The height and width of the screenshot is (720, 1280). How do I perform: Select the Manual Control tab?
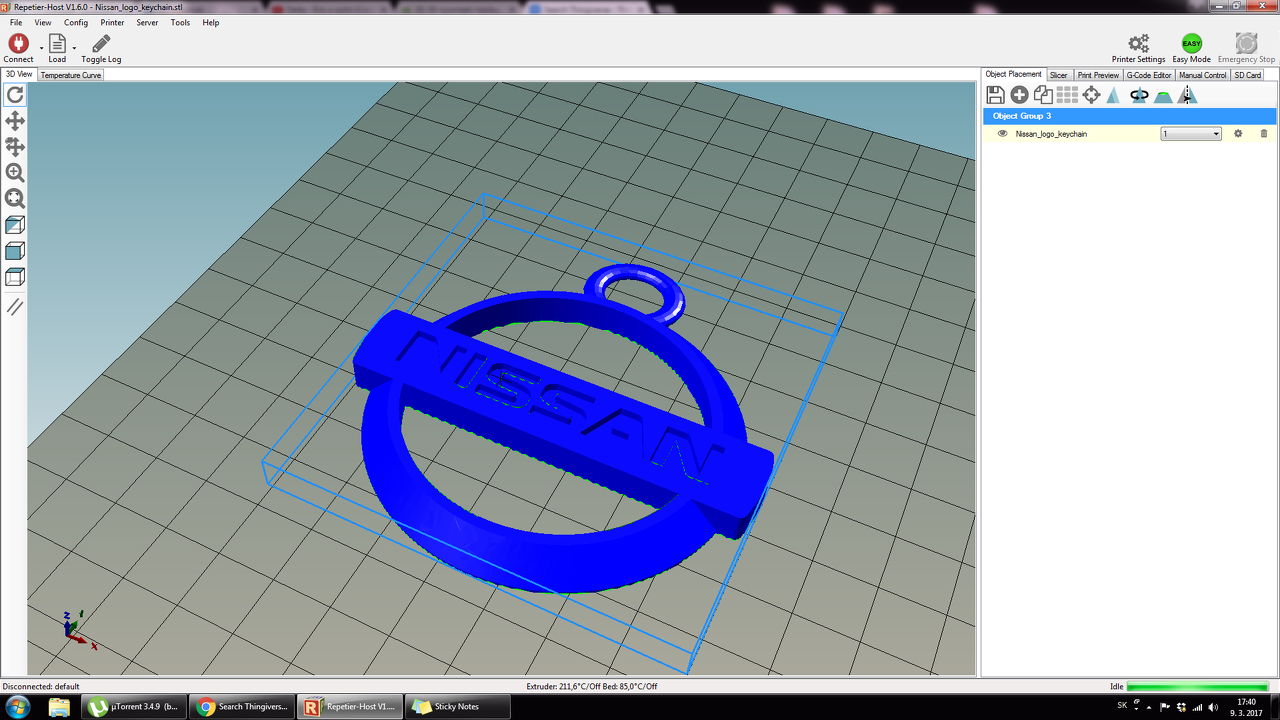1202,75
